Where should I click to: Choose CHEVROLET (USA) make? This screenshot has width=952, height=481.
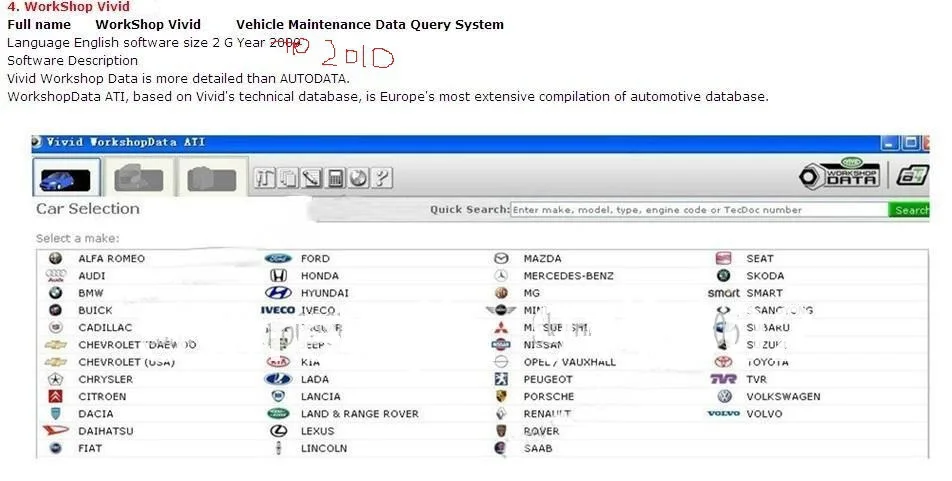[126, 362]
